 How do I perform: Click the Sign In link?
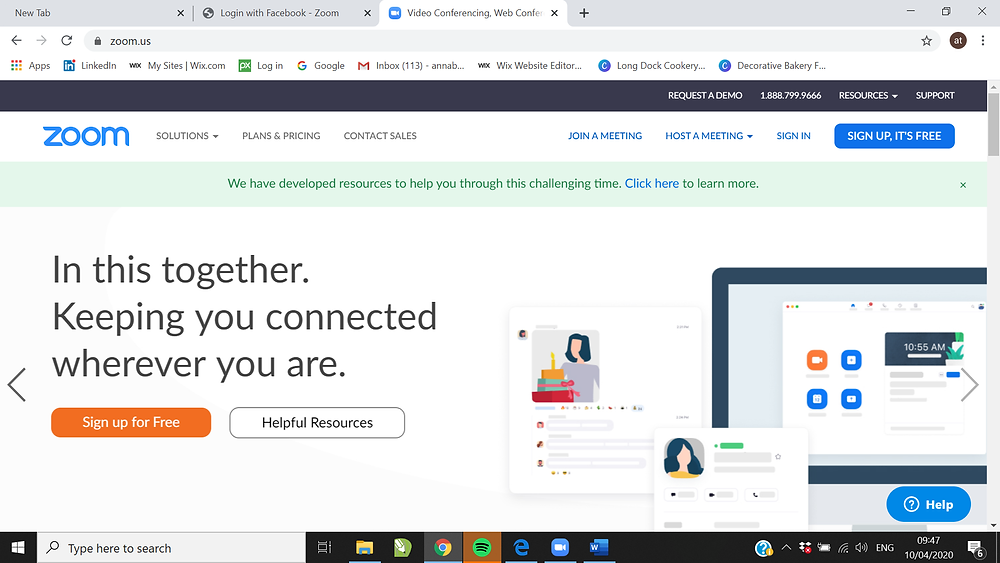click(x=793, y=136)
